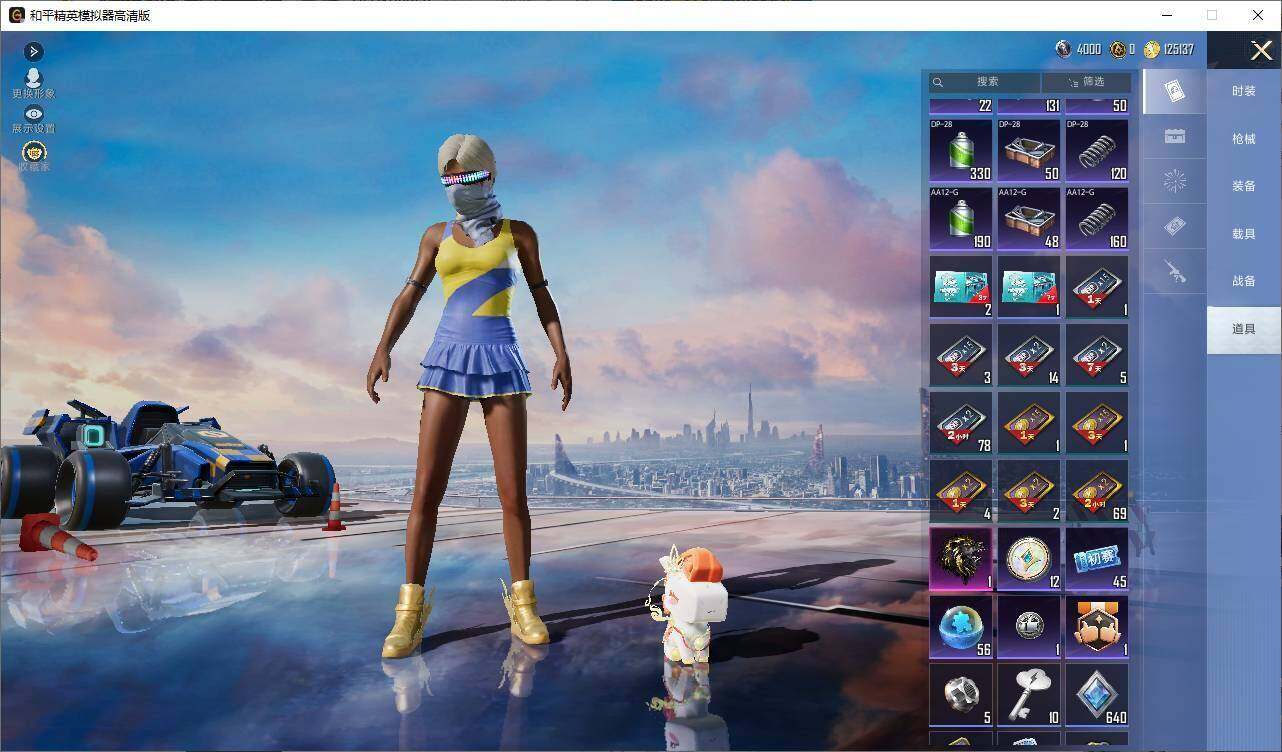The image size is (1282, 752).
Task: Click the gold coin balance 125137
Action: (x=1169, y=49)
